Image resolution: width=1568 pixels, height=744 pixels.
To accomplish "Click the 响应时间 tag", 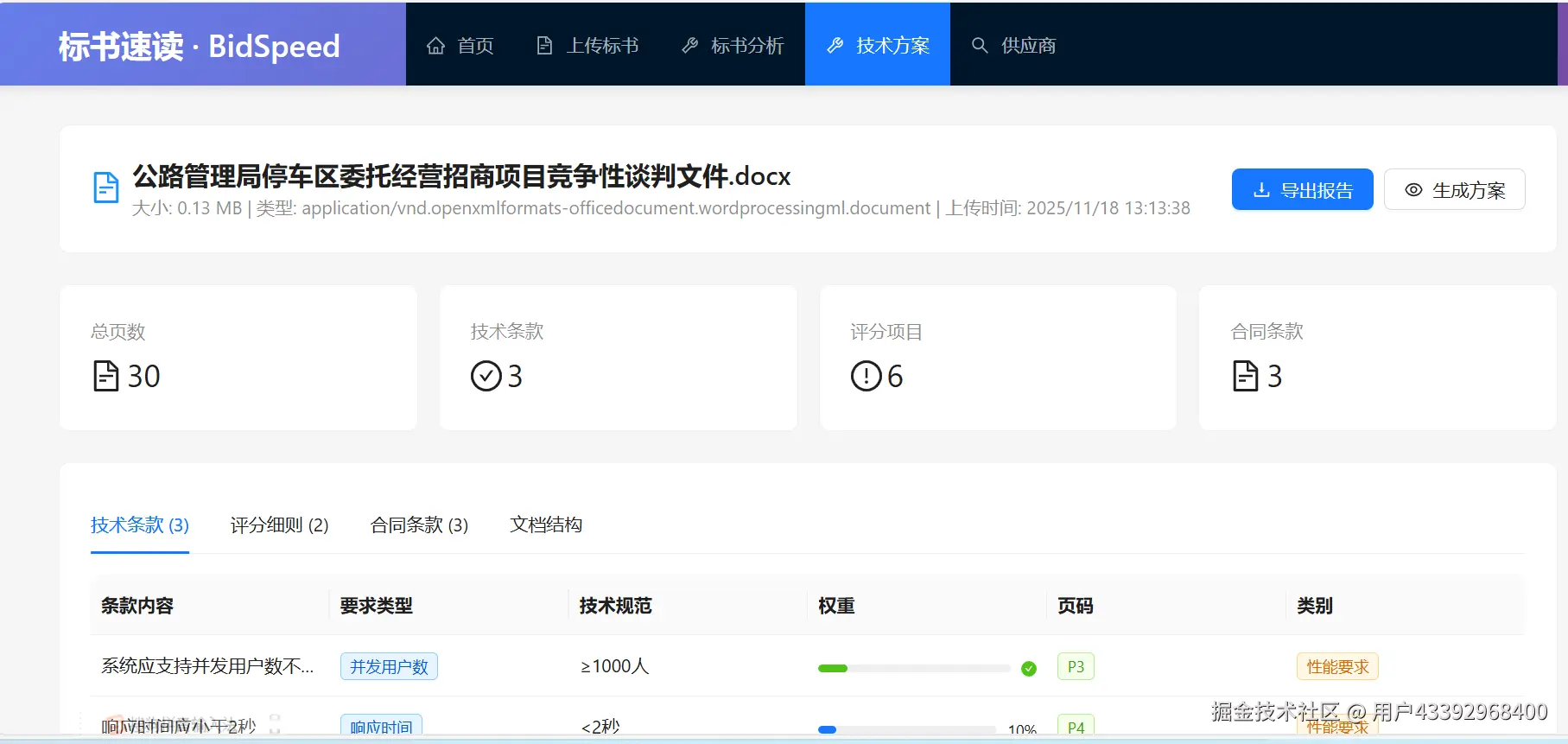I will [x=381, y=727].
